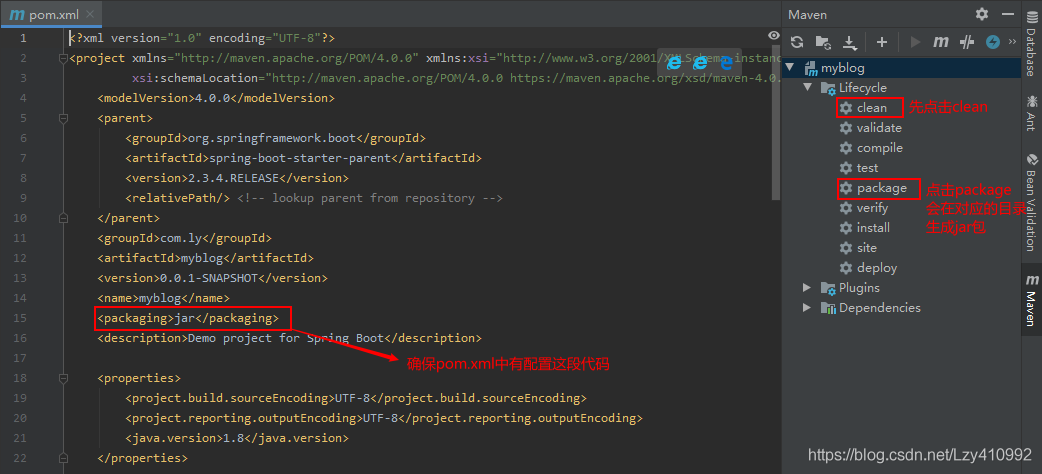Select the site lifecycle goal
This screenshot has width=1042, height=474.
(867, 247)
